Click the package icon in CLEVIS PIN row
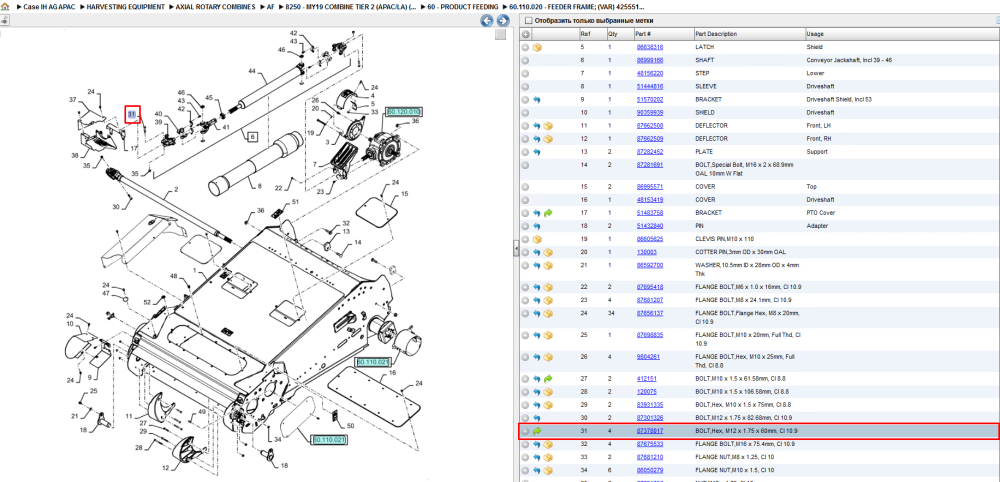 tap(538, 239)
